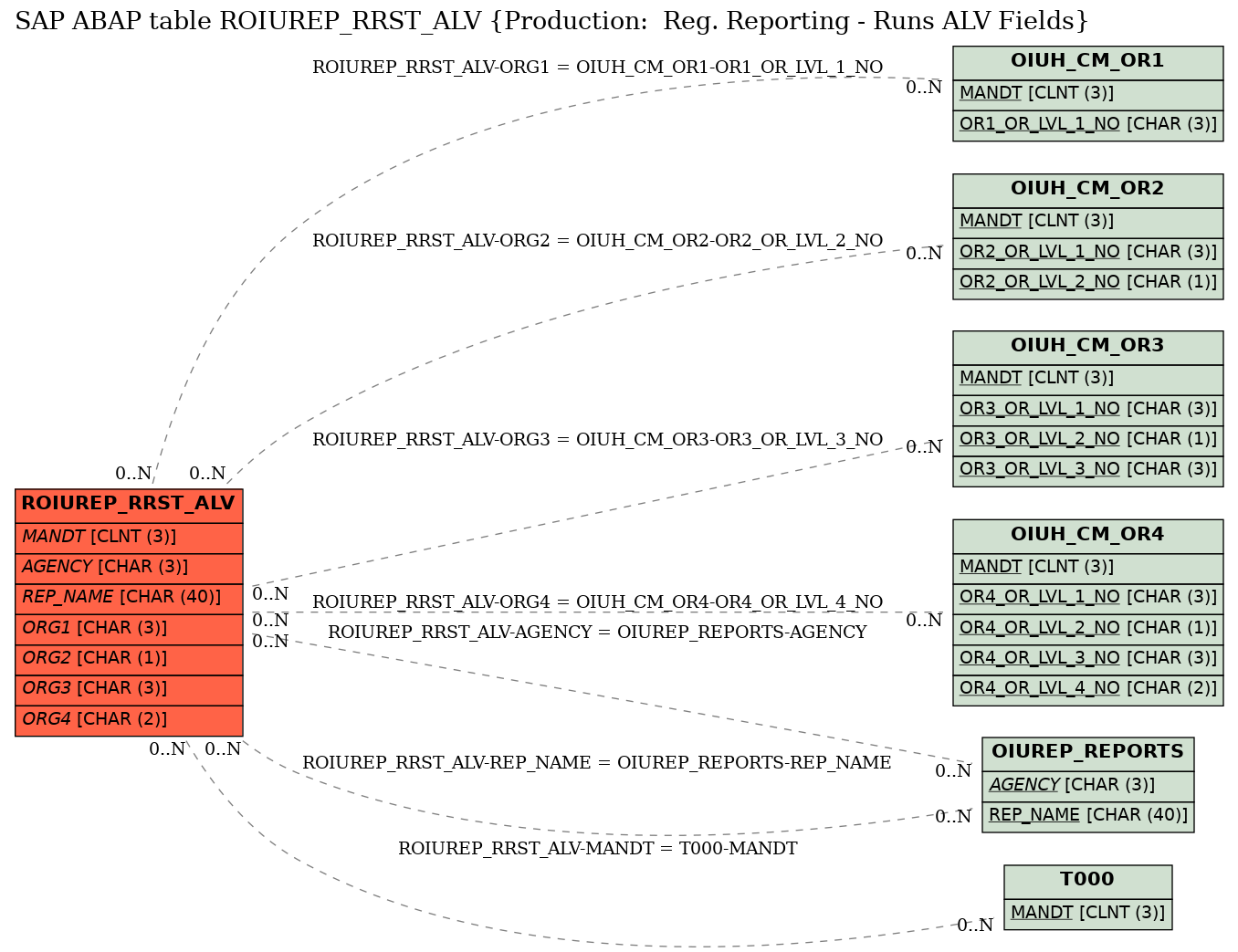Click AGENCY field in OIUREP_REPORTS table

pos(1087,786)
